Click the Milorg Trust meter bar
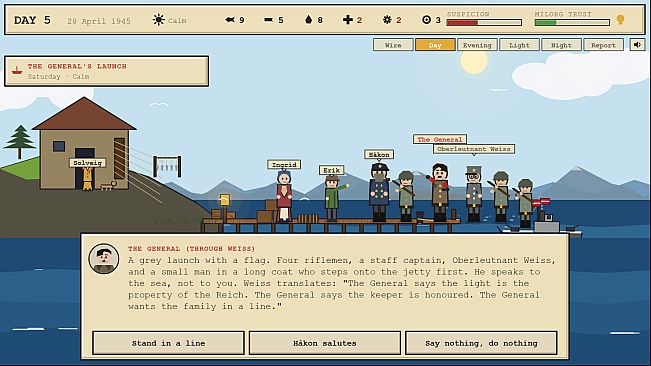 click(572, 23)
